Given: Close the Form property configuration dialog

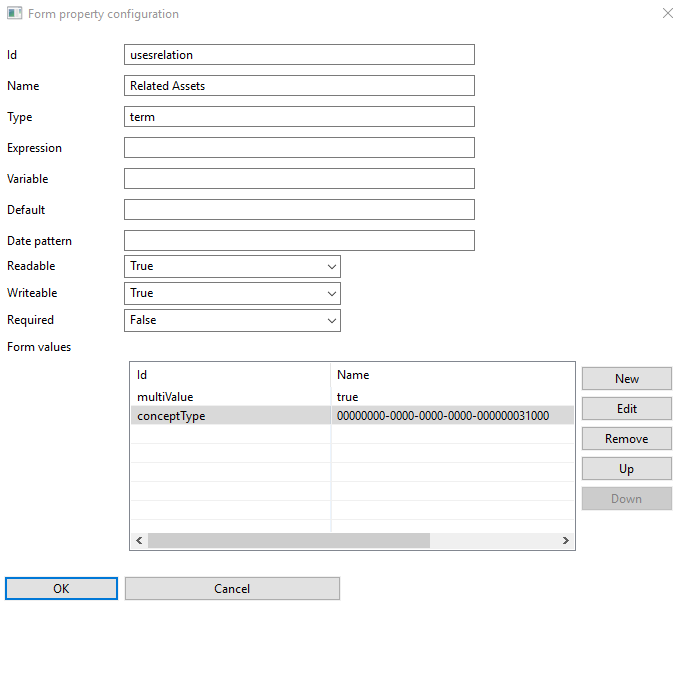Looking at the screenshot, I should pos(668,14).
